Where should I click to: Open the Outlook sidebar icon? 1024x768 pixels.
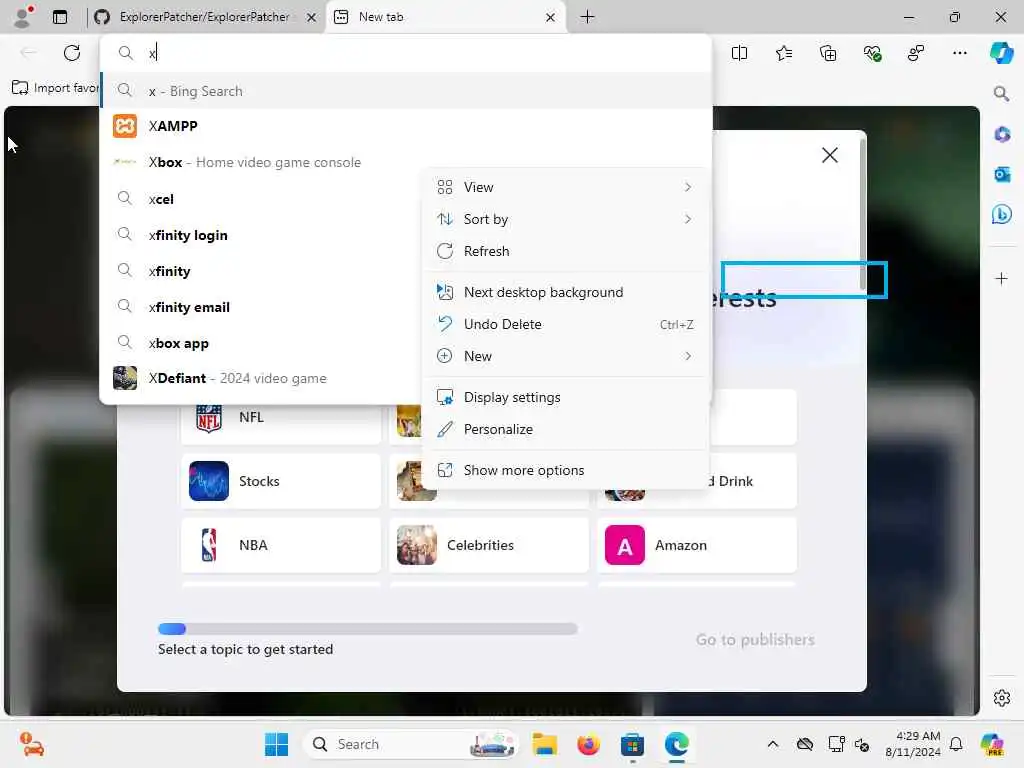point(1002,174)
